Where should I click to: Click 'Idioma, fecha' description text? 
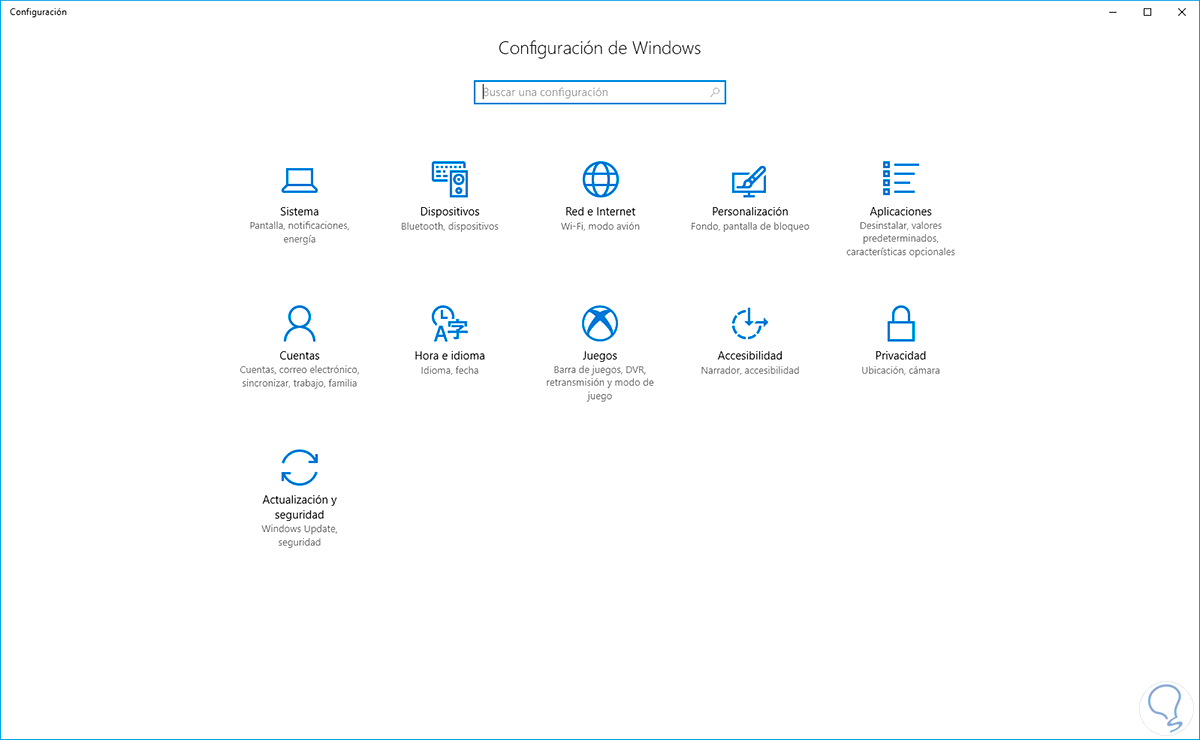click(x=450, y=371)
